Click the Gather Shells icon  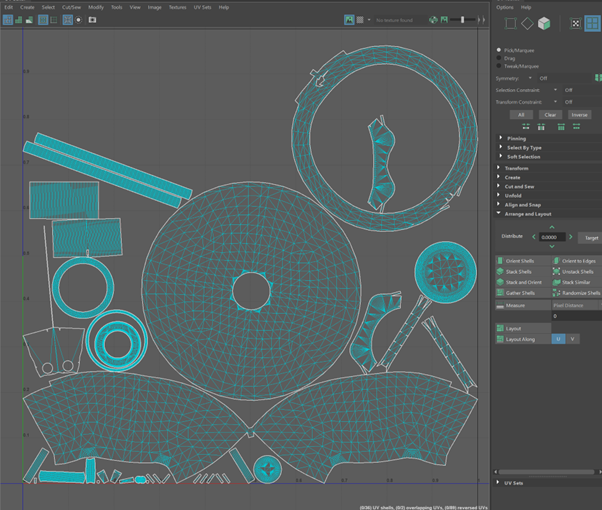click(x=501, y=293)
